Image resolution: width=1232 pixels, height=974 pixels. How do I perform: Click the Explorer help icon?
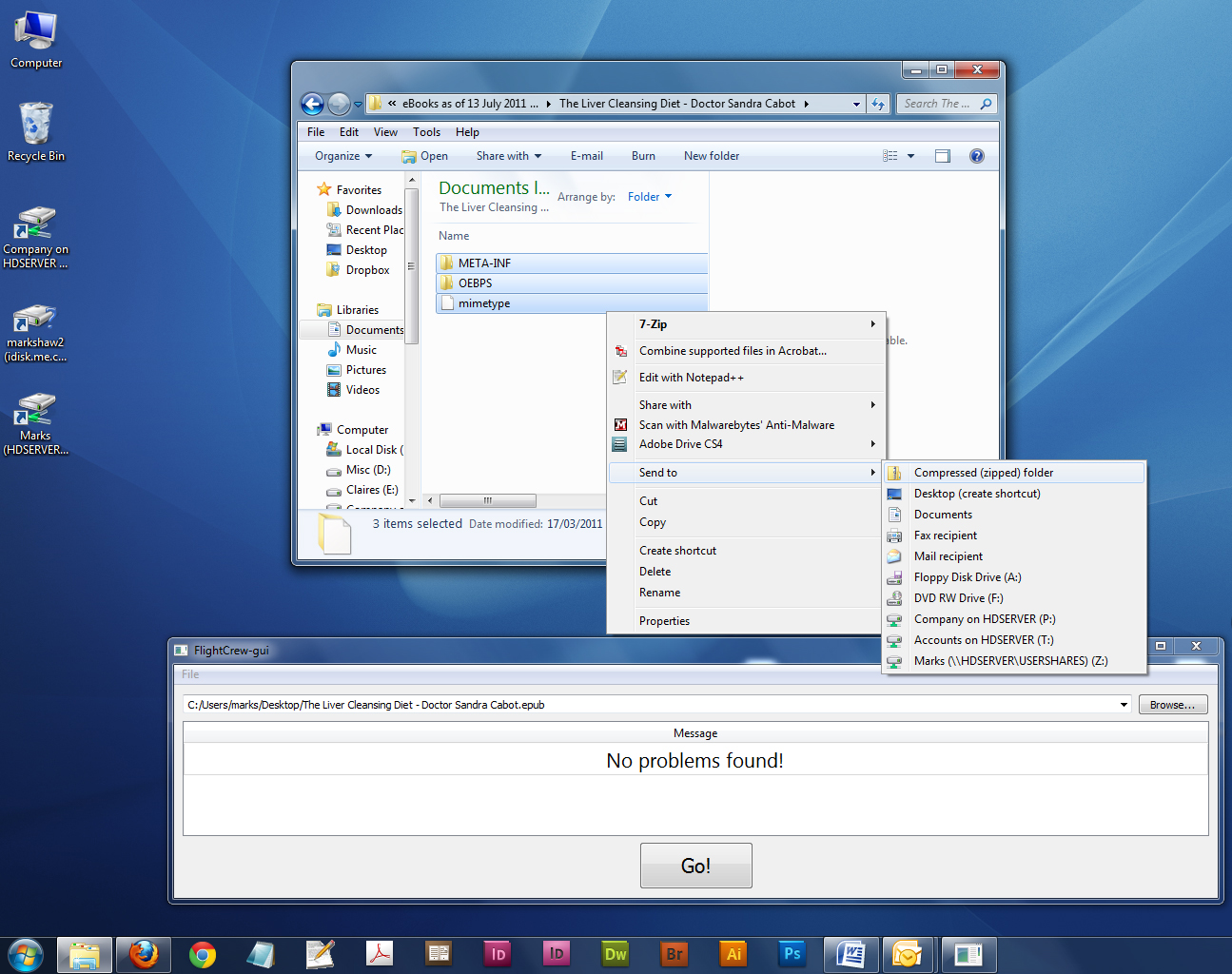[976, 156]
